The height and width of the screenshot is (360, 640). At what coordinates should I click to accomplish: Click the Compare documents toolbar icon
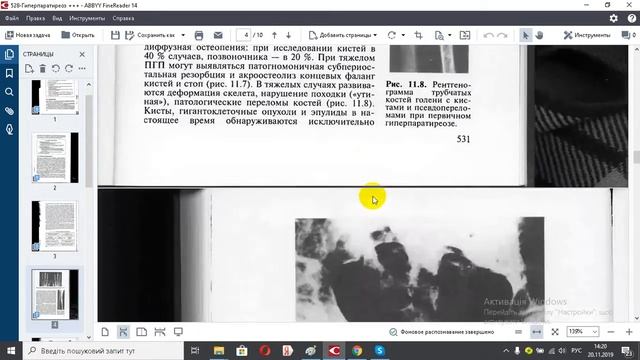click(465, 35)
